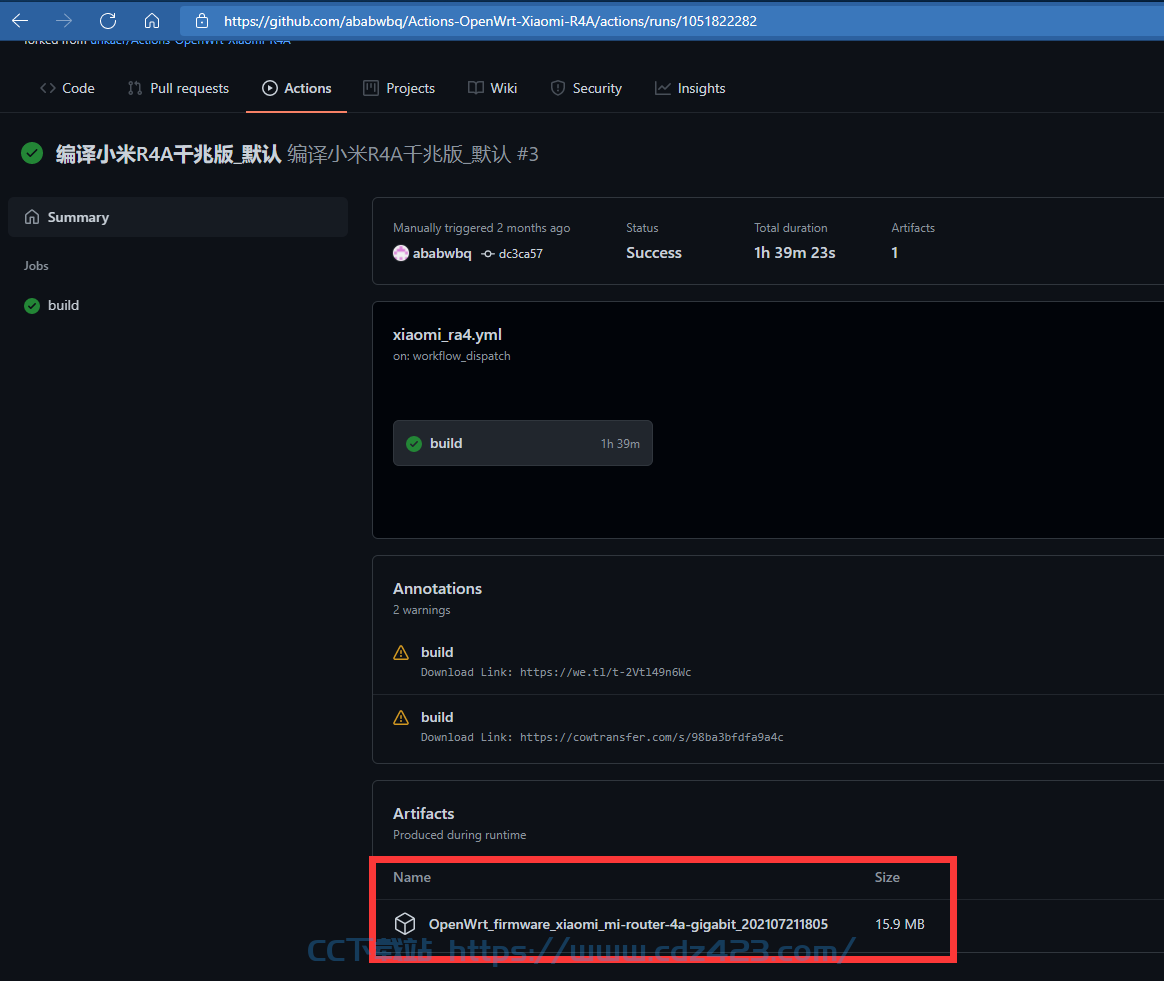Go to the Wiki tab

(493, 88)
